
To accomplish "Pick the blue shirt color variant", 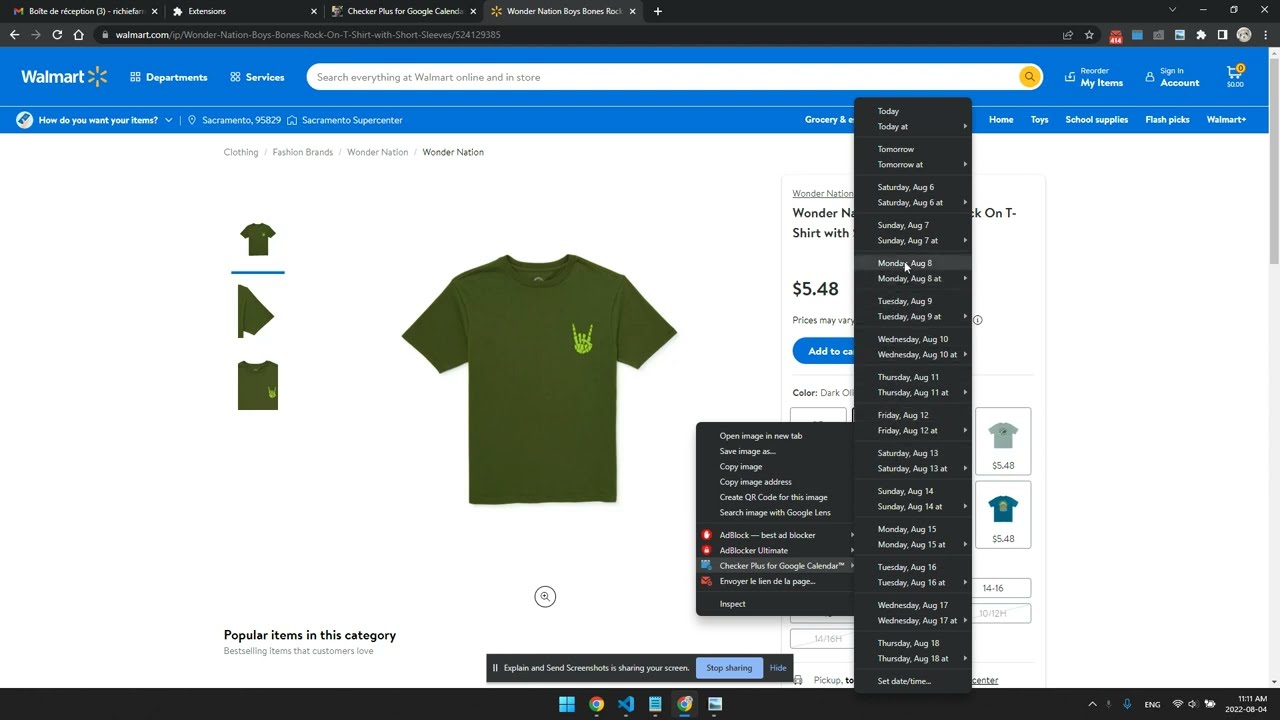I will pyautogui.click(x=1003, y=510).
